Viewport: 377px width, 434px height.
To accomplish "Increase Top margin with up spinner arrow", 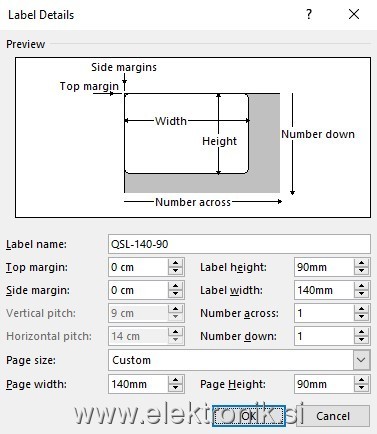I will click(x=176, y=263).
